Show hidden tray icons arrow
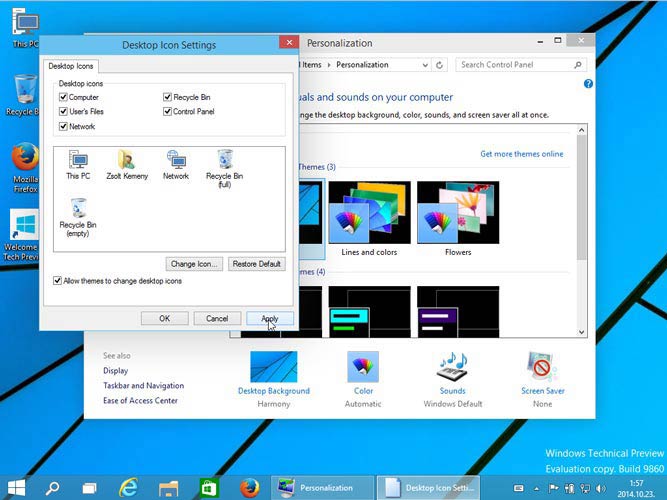 536,489
